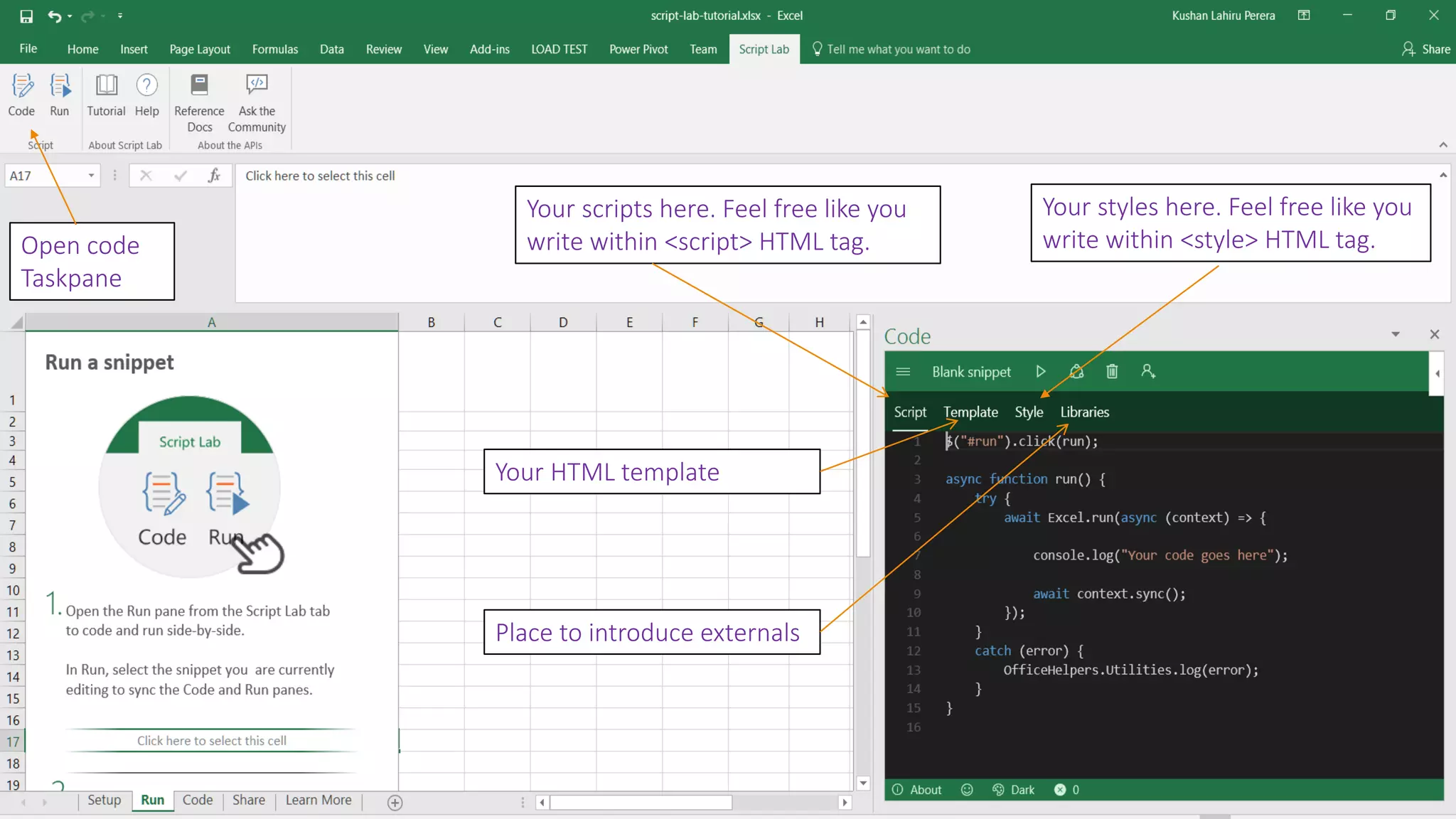
Task: Click the Run icon in the Script Lab ribbon
Action: (60, 95)
